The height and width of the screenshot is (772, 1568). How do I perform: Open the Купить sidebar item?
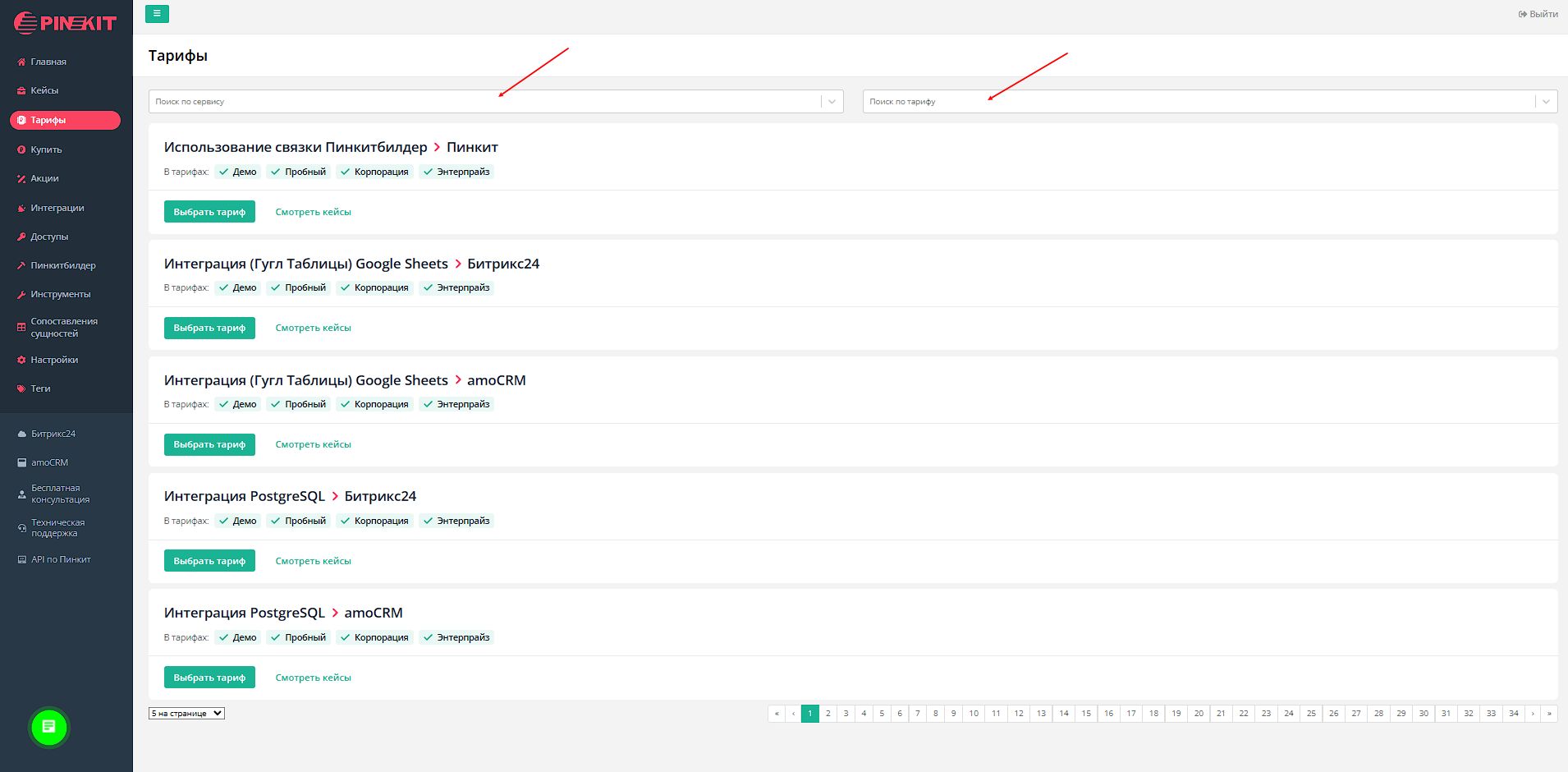pos(46,149)
